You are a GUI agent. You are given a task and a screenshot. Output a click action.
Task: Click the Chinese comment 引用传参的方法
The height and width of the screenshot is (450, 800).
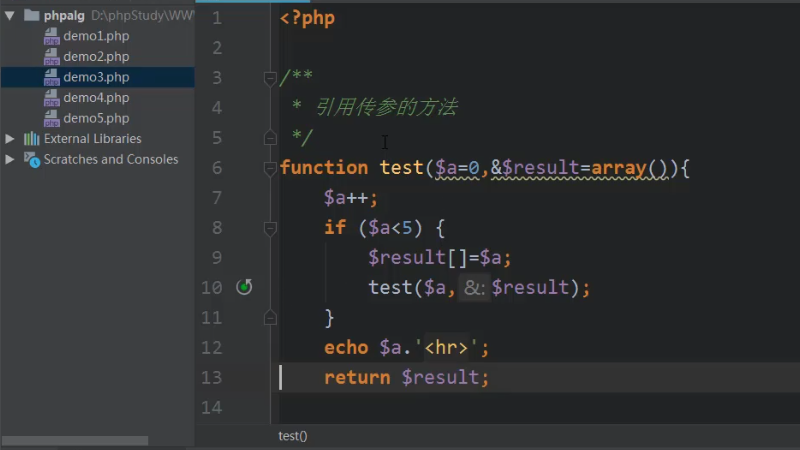point(386,108)
